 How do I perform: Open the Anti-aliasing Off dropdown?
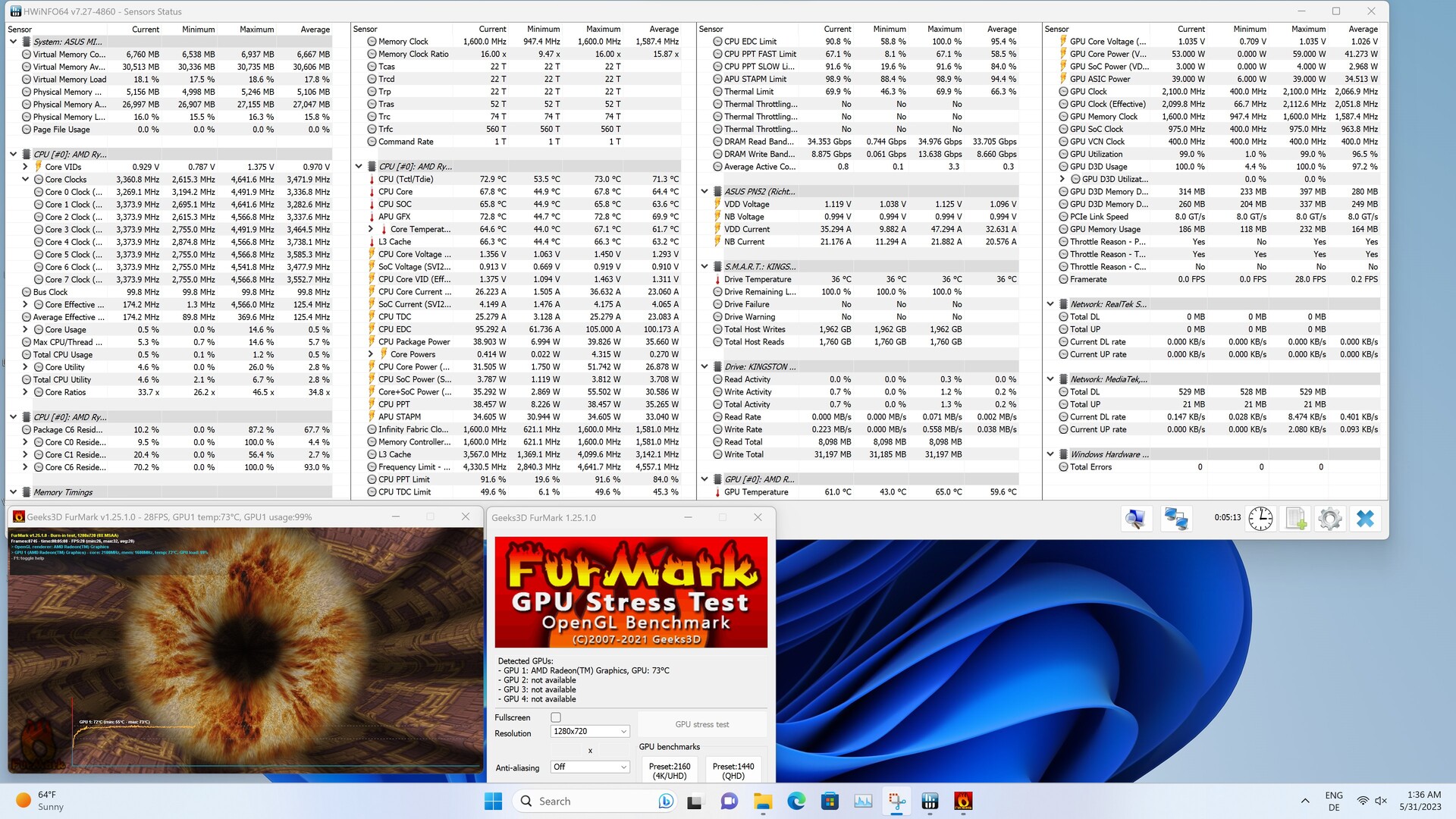pos(590,767)
